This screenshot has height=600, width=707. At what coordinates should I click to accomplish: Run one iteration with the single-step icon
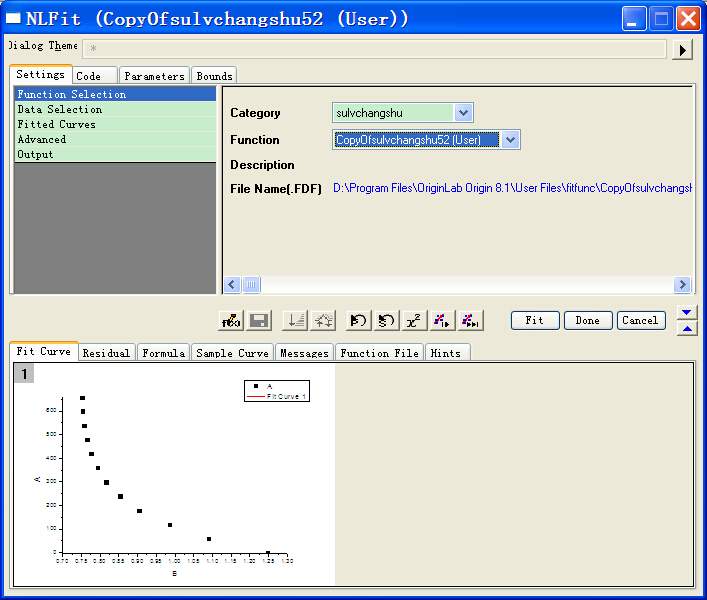tap(442, 321)
